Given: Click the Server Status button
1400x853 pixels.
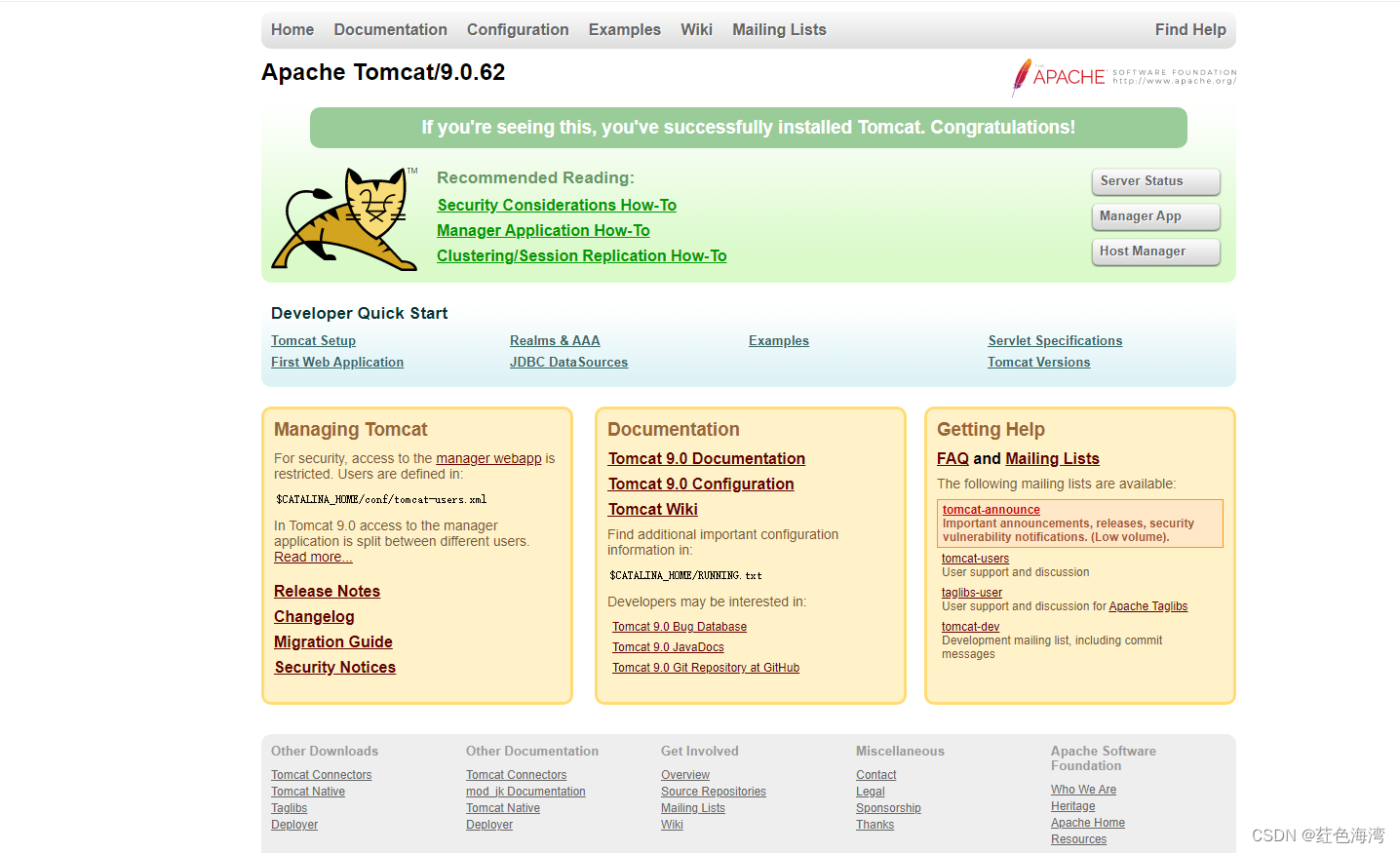Looking at the screenshot, I should (x=1155, y=181).
